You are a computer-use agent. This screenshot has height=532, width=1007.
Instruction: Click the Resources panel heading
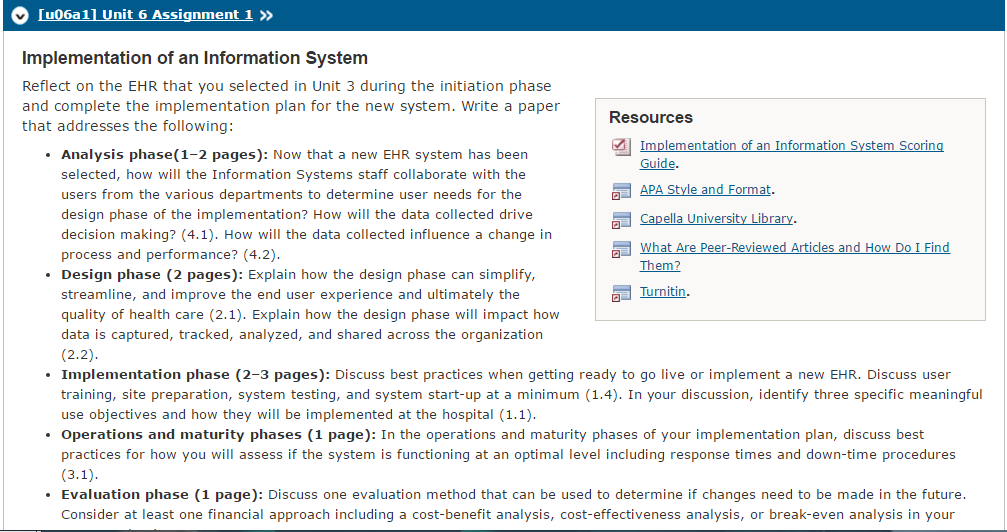[x=651, y=118]
